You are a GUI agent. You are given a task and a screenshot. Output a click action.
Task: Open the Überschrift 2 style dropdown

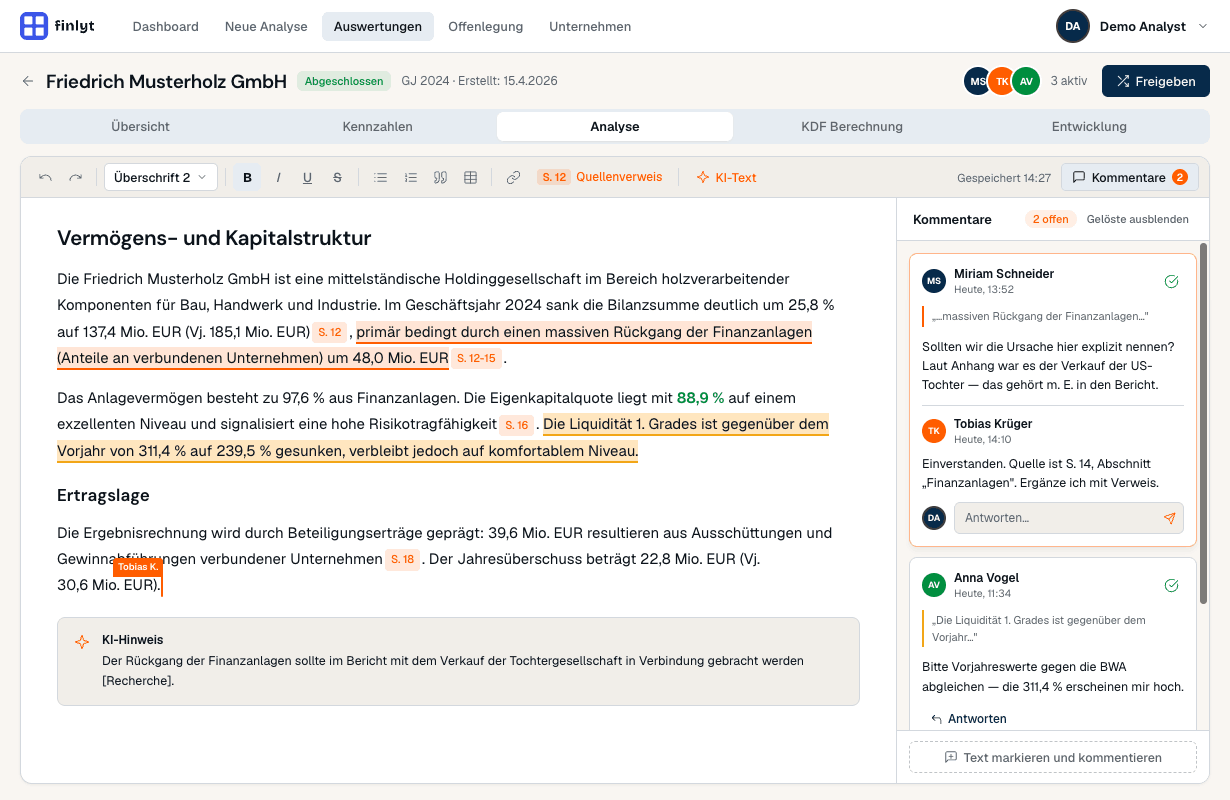[161, 177]
